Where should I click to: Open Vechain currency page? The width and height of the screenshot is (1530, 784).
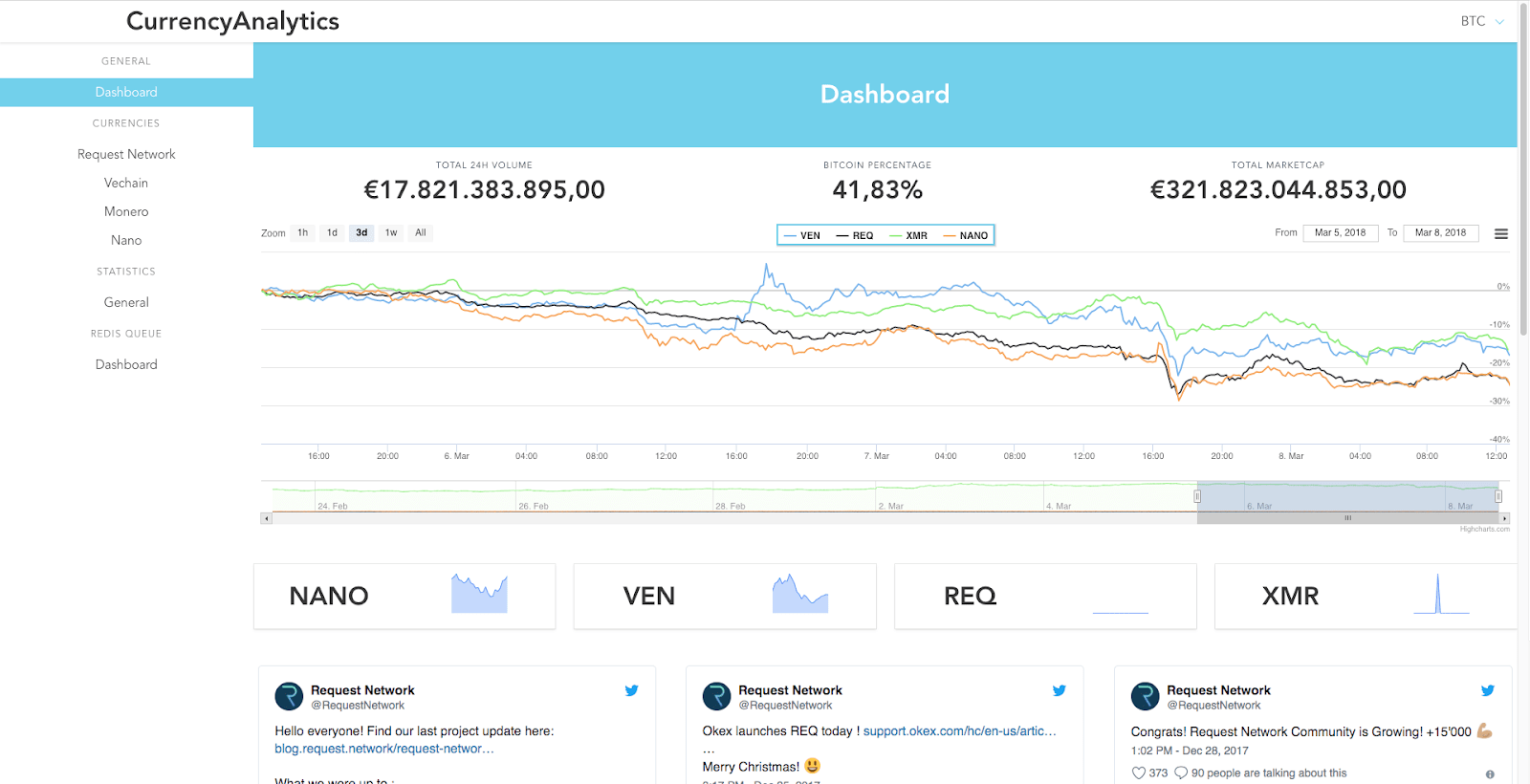pyautogui.click(x=126, y=183)
